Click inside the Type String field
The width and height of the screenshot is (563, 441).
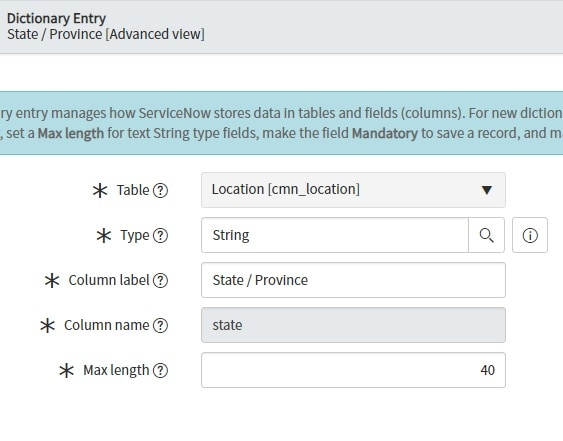point(335,235)
